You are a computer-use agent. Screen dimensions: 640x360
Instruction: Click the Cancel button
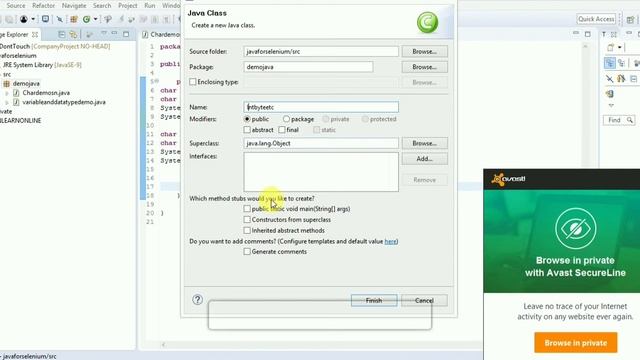[424, 300]
